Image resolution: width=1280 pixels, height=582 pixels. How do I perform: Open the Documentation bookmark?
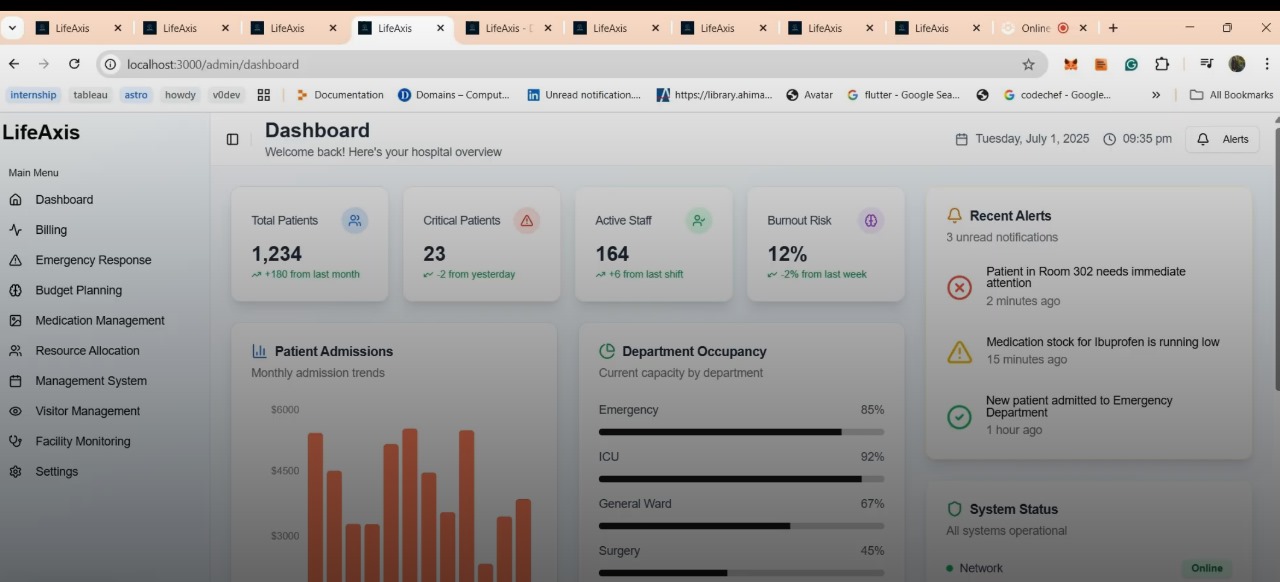[340, 95]
